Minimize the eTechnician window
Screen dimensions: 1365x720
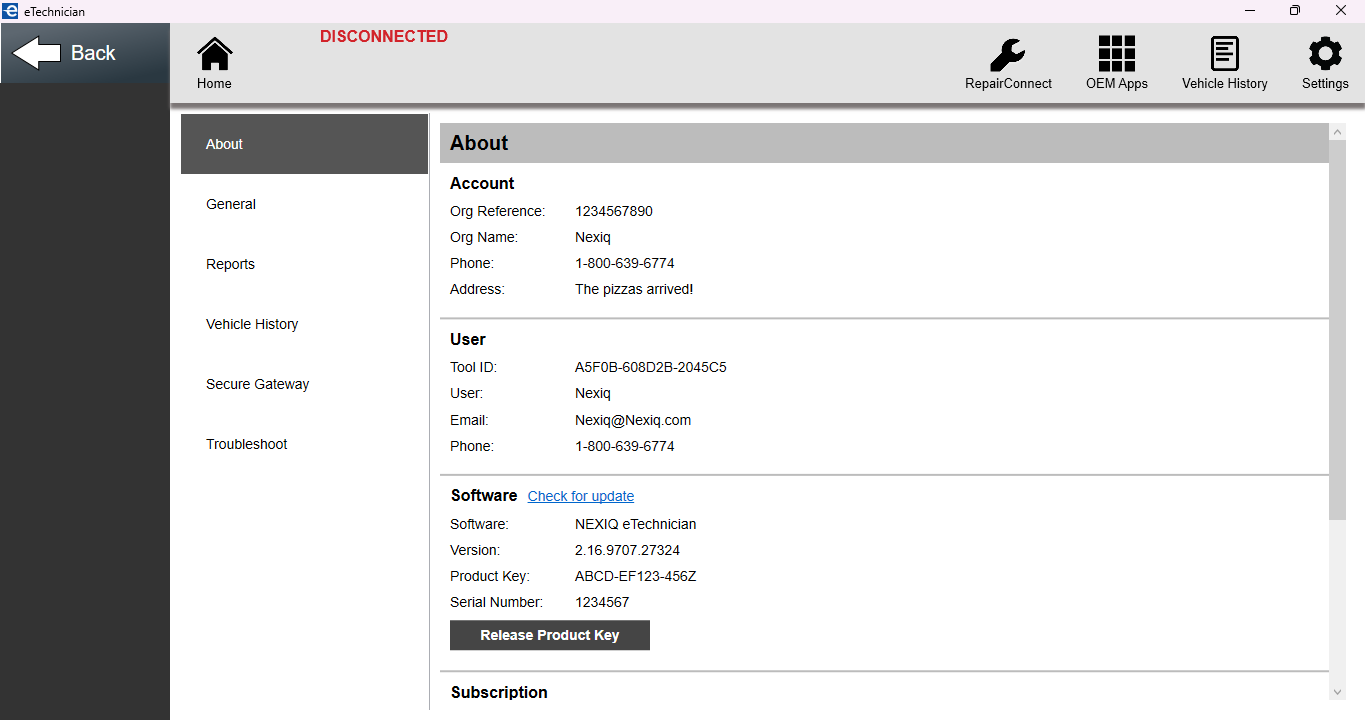[x=1250, y=11]
